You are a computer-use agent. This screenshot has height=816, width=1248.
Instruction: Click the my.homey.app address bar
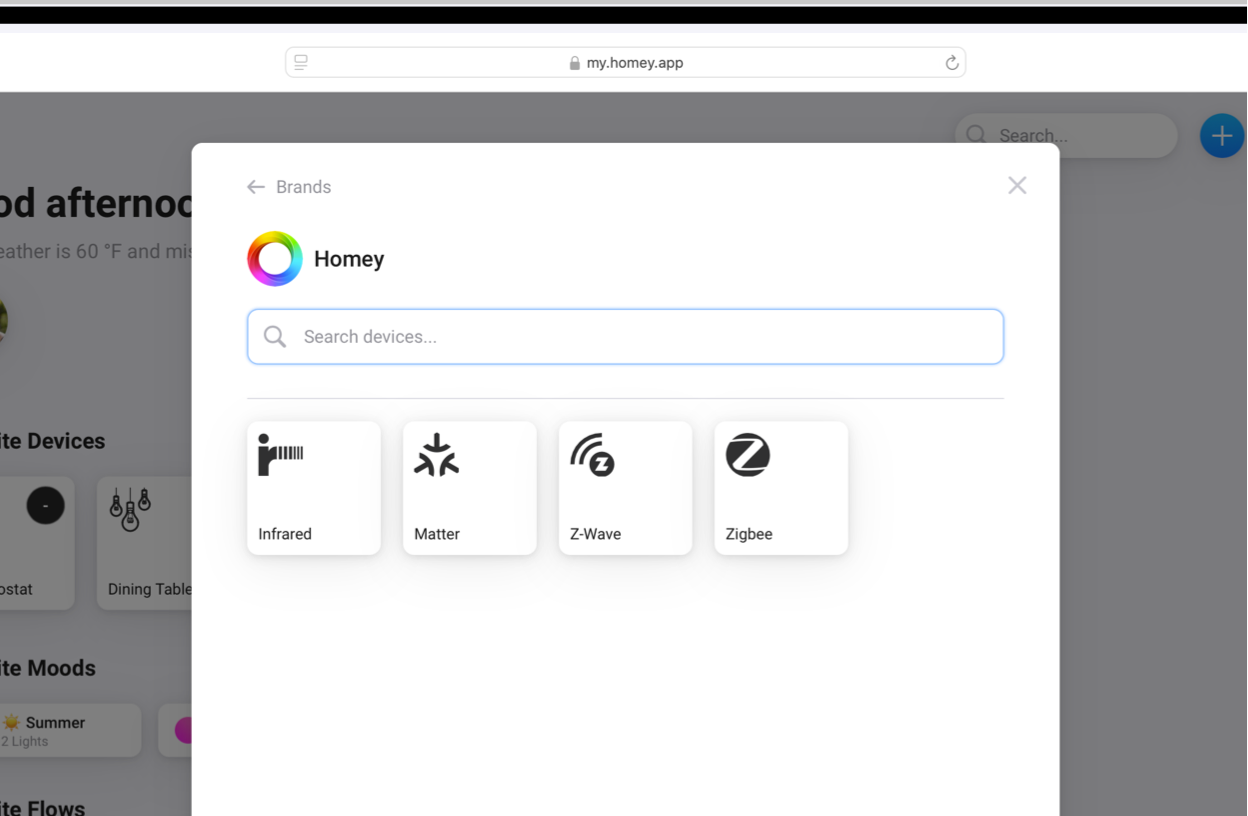pyautogui.click(x=625, y=62)
